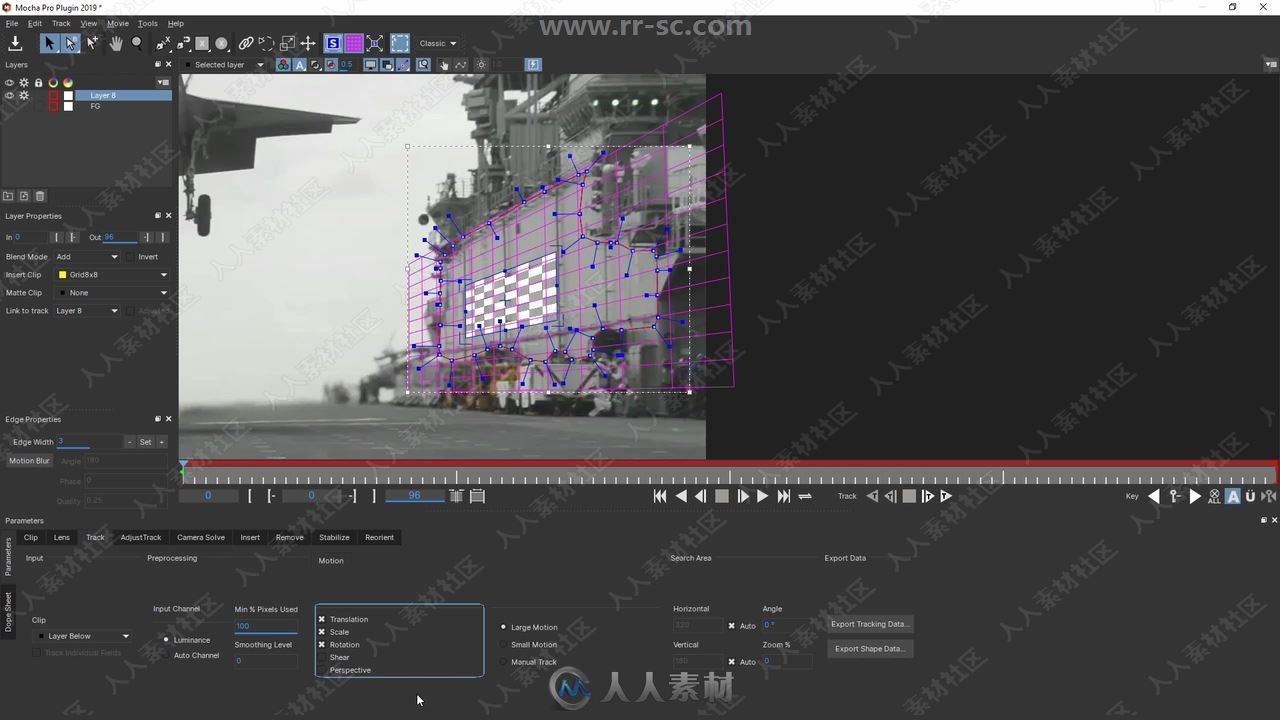1280x720 pixels.
Task: Toggle the RGB channels view icon
Action: coord(284,65)
